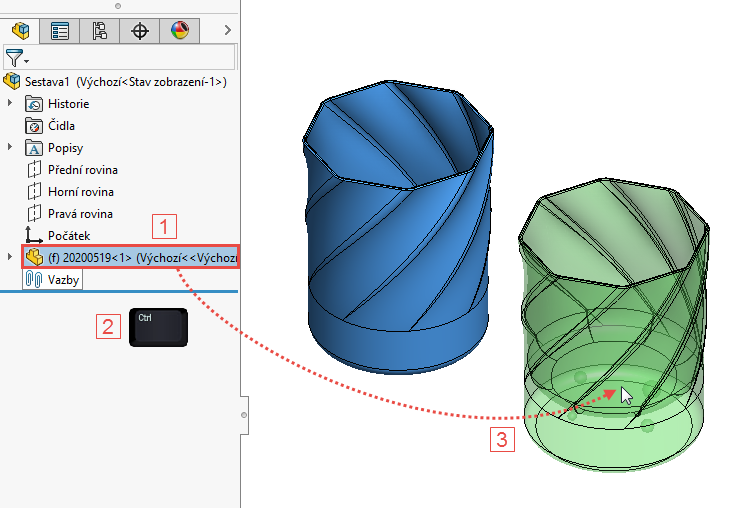Click the Popisy annotations icon
Screen dimensions: 750x508
34,148
